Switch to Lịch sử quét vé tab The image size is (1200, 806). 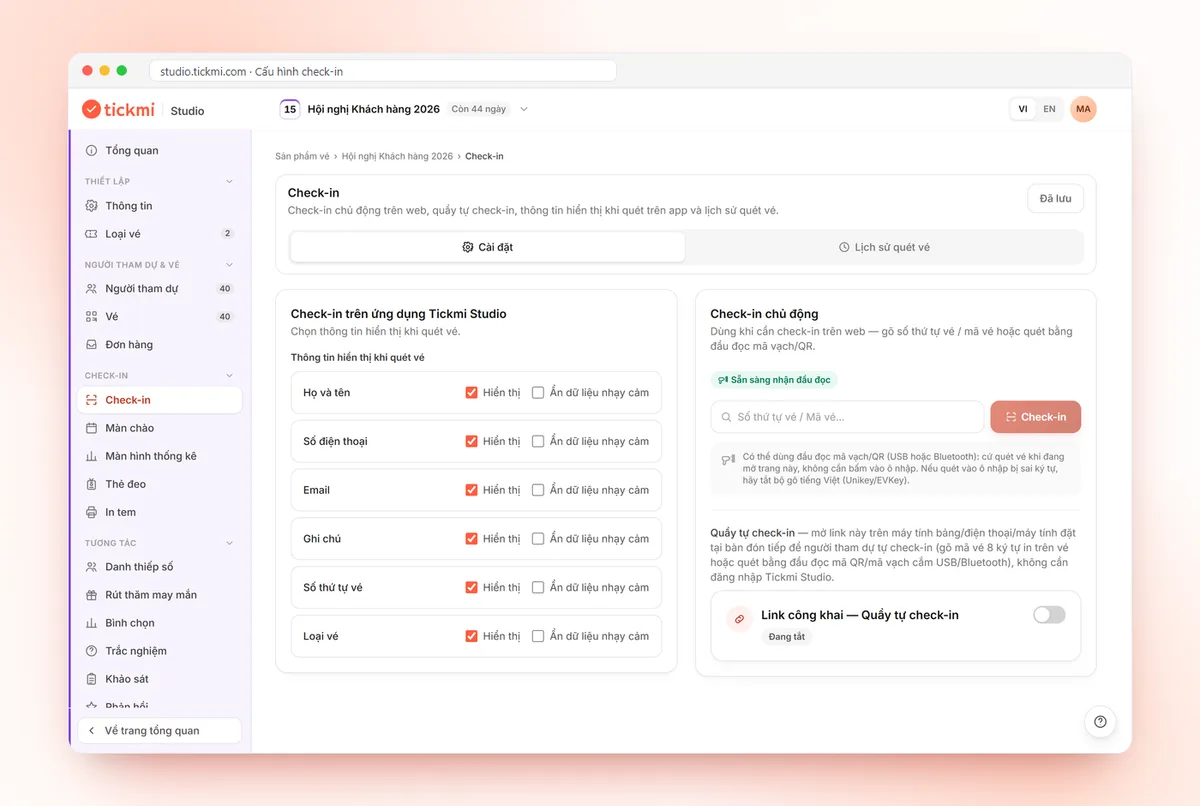(x=884, y=247)
